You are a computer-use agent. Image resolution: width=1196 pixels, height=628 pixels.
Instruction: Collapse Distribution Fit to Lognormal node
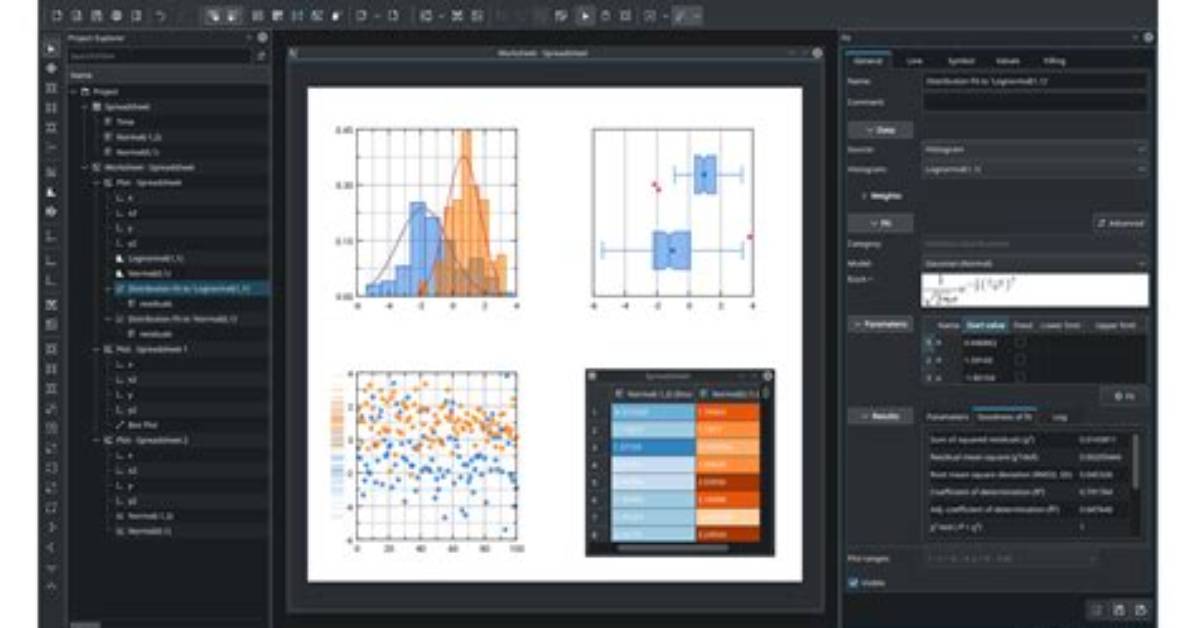click(x=108, y=288)
